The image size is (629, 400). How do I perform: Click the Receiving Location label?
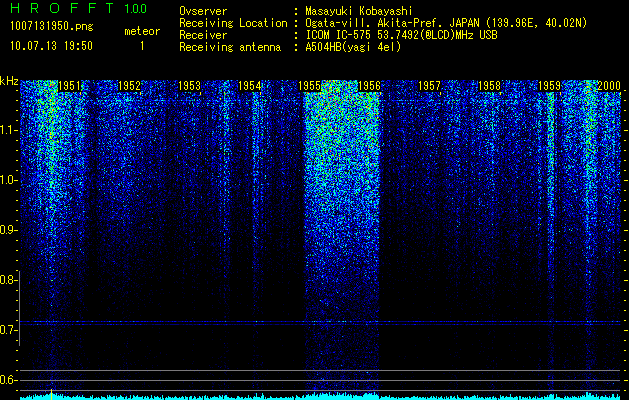click(x=233, y=23)
